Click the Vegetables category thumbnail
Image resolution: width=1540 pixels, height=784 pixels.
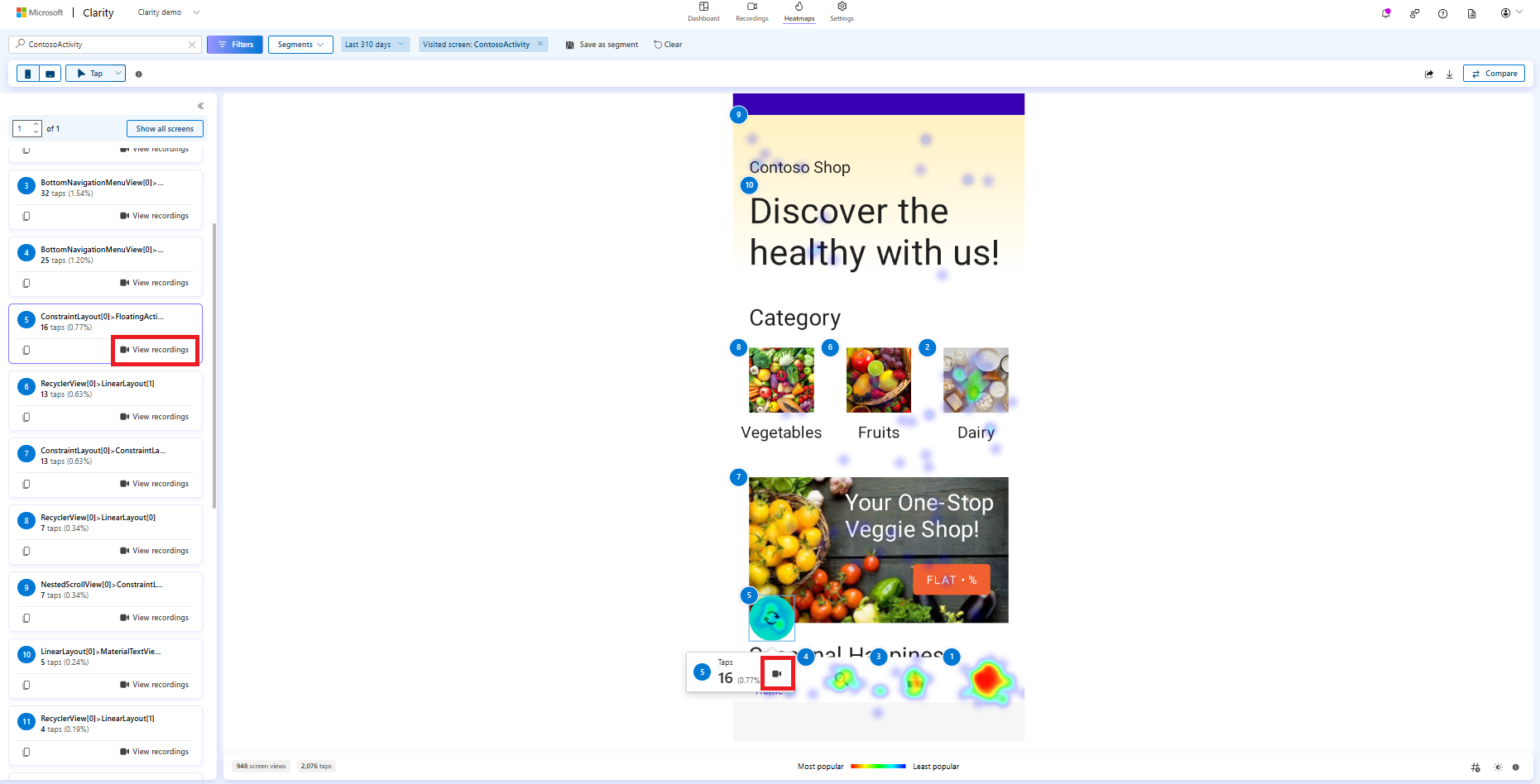click(x=781, y=380)
